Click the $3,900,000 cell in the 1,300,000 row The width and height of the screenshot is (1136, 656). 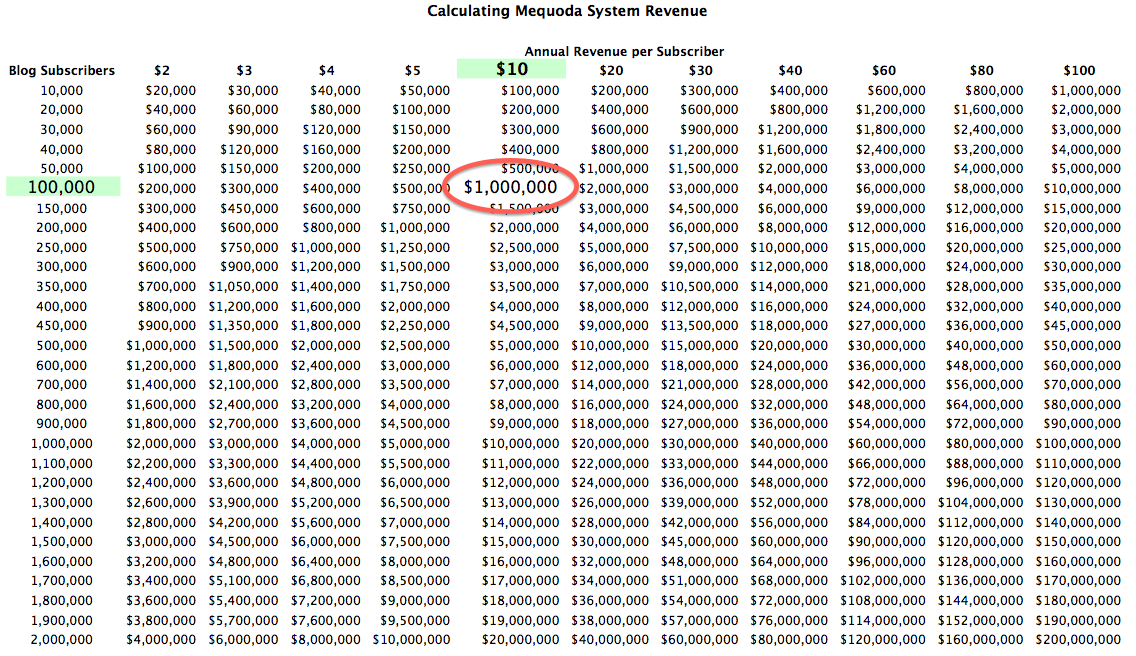243,502
